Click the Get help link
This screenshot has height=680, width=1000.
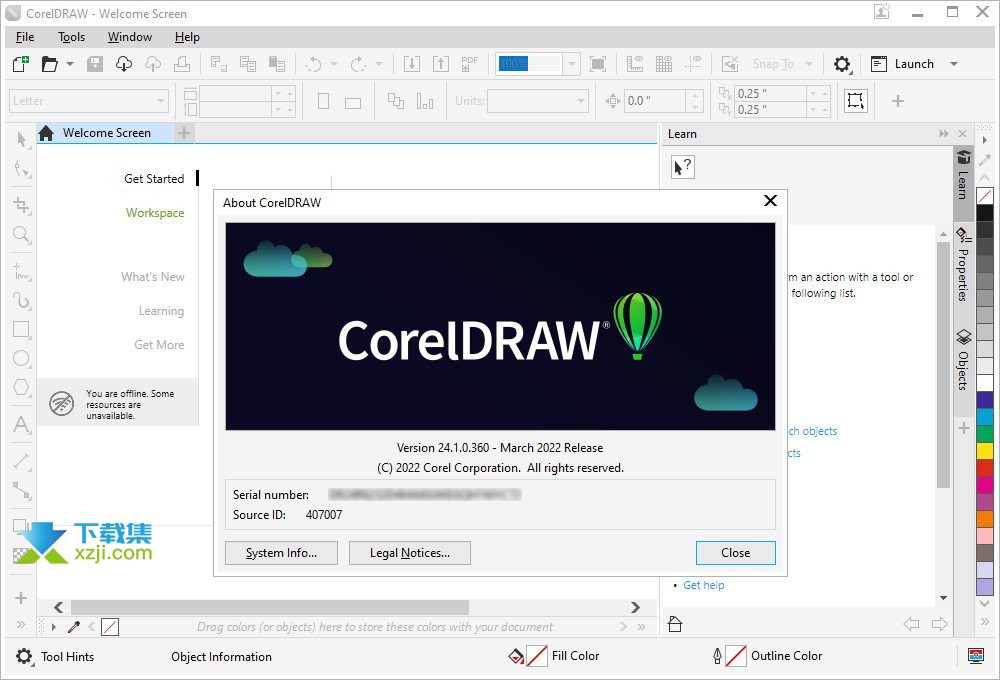[x=703, y=585]
